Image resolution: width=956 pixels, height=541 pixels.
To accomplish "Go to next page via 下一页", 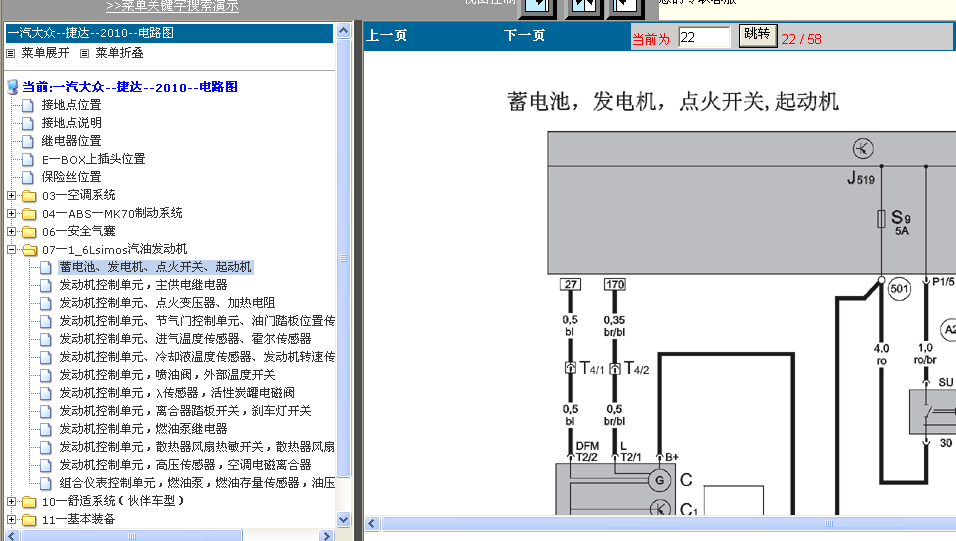I will [524, 36].
